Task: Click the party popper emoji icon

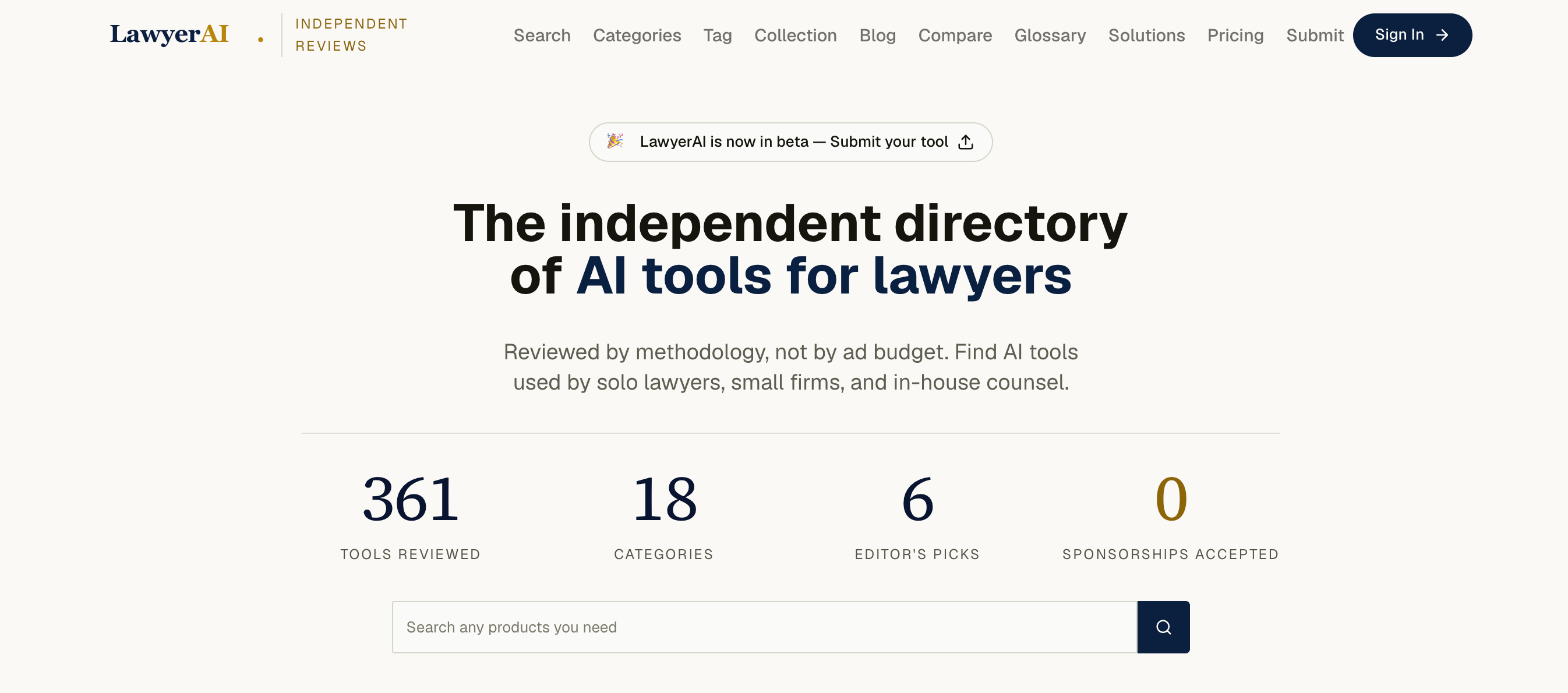Action: [x=615, y=141]
